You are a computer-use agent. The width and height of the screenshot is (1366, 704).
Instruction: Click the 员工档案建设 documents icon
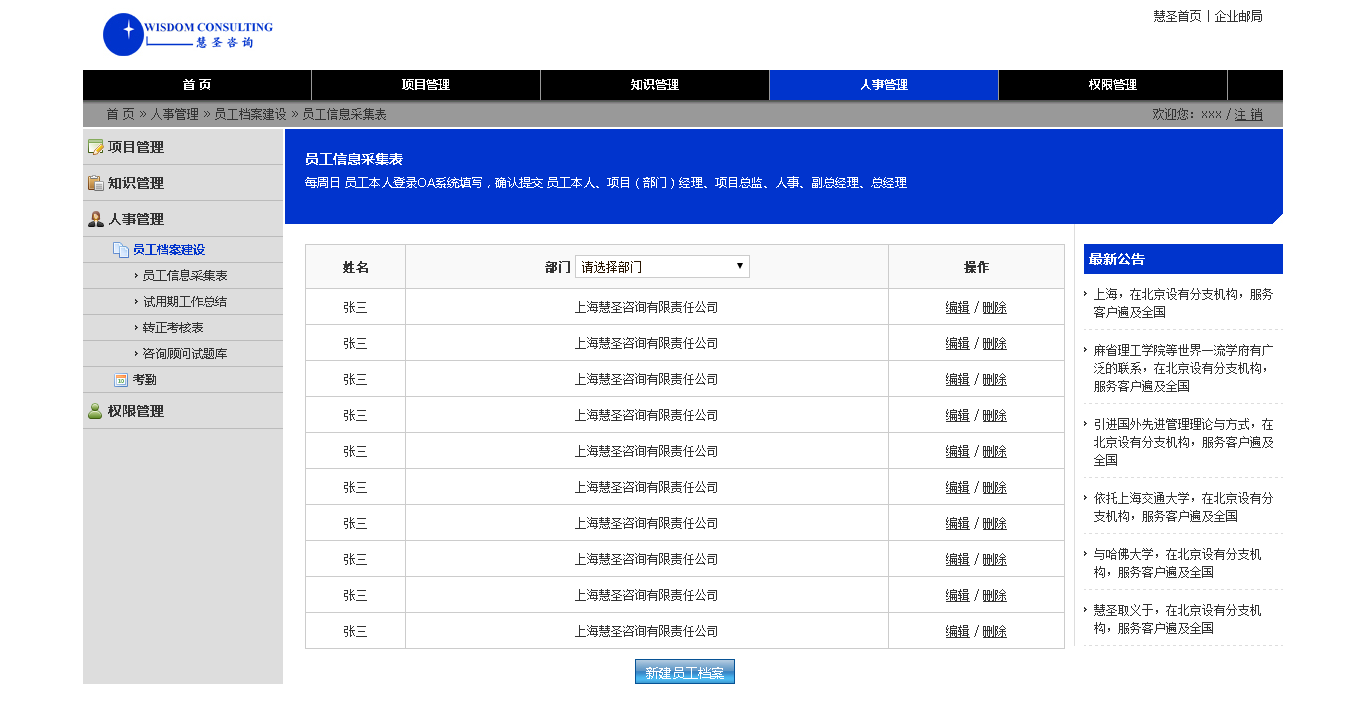[x=120, y=250]
